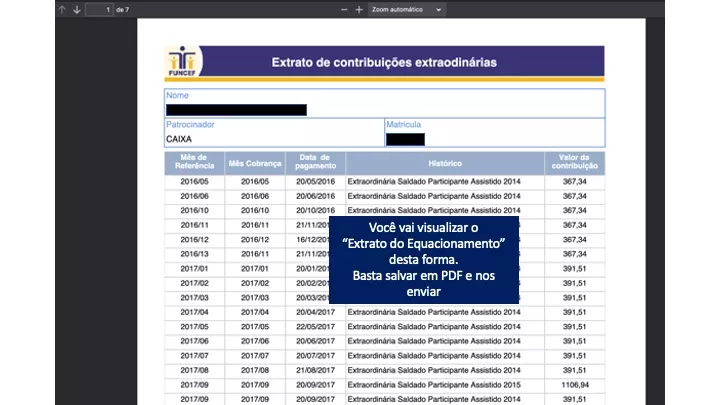The height and width of the screenshot is (405, 720).
Task: Select Histórico text in the 20/06/2016 row
Action: (434, 196)
